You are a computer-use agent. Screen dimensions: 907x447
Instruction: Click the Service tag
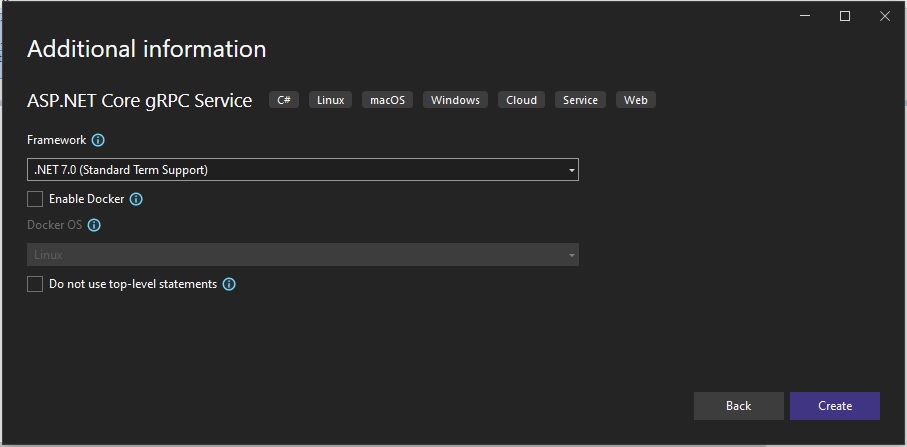pyautogui.click(x=580, y=100)
